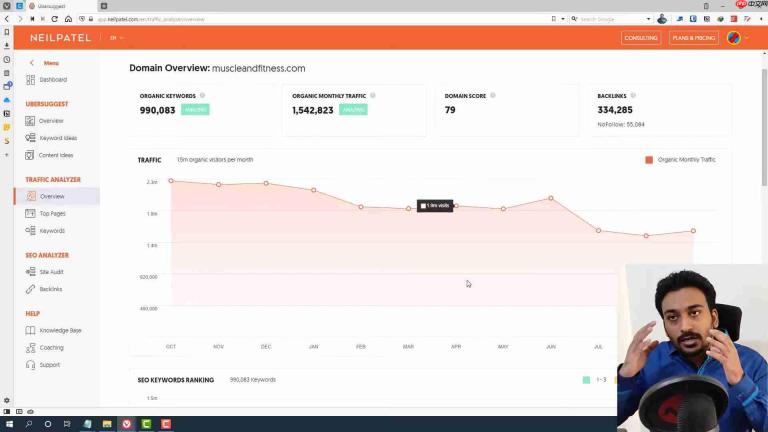Click the info icon beside Organic Monthly Traffic
Image resolution: width=768 pixels, height=432 pixels.
click(x=373, y=96)
